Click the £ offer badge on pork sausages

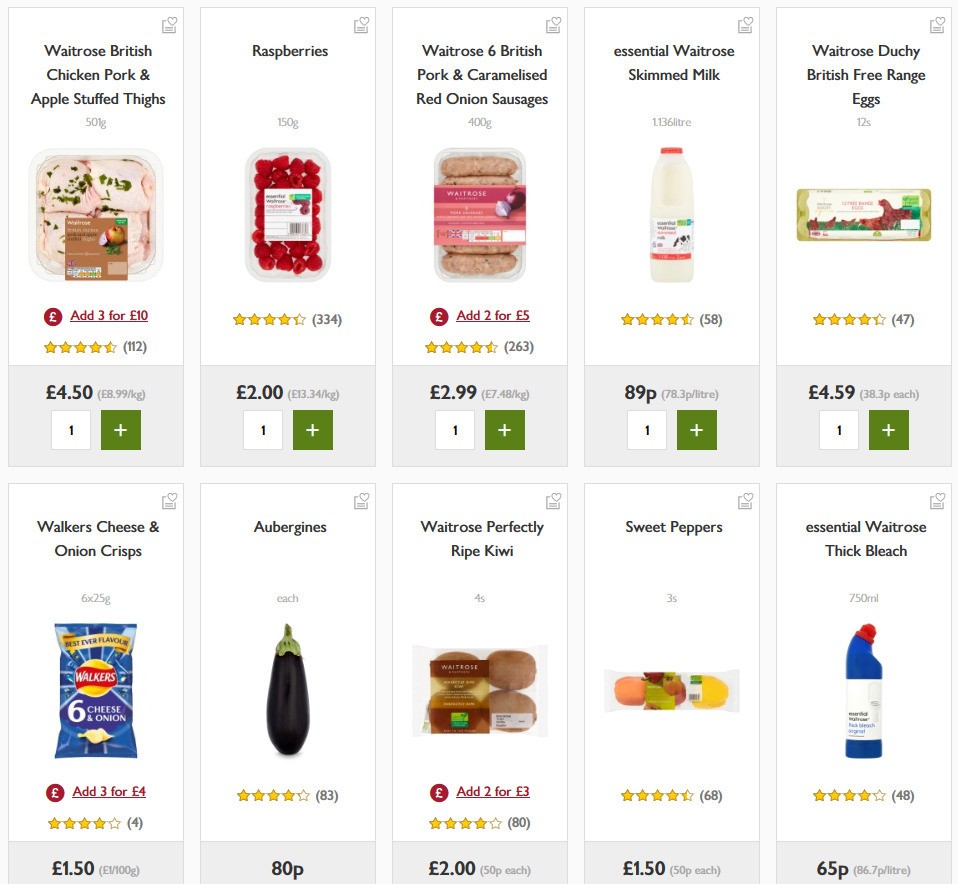pos(438,315)
